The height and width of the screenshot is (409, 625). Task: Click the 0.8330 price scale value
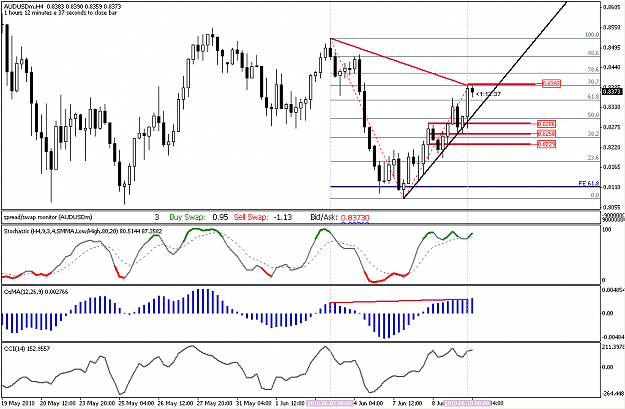click(x=612, y=107)
